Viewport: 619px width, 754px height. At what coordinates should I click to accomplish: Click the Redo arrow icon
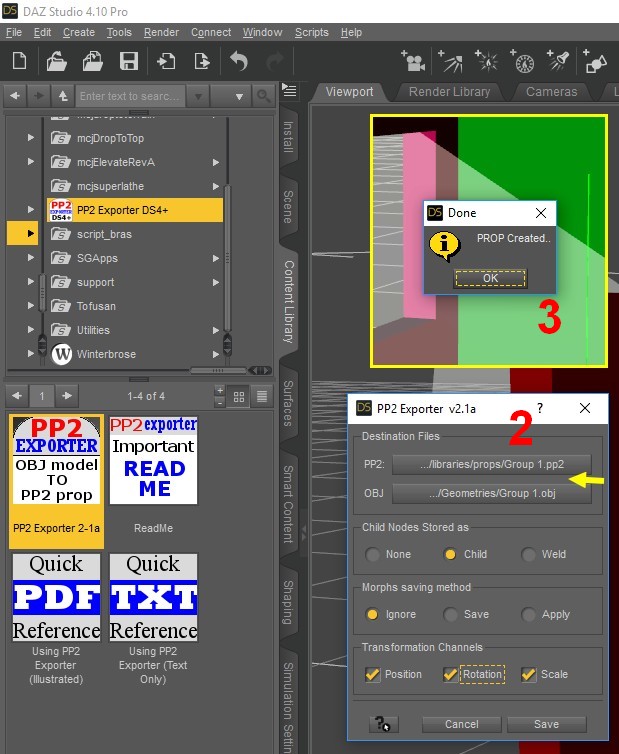[275, 62]
